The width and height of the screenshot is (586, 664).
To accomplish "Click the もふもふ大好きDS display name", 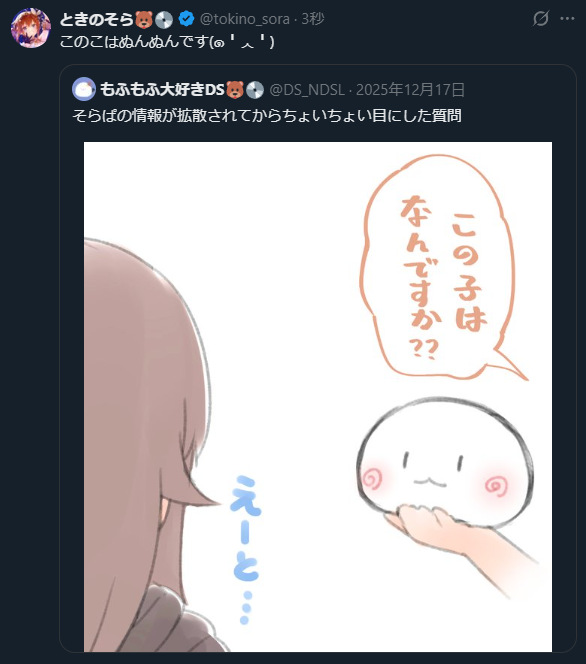I will [162, 89].
